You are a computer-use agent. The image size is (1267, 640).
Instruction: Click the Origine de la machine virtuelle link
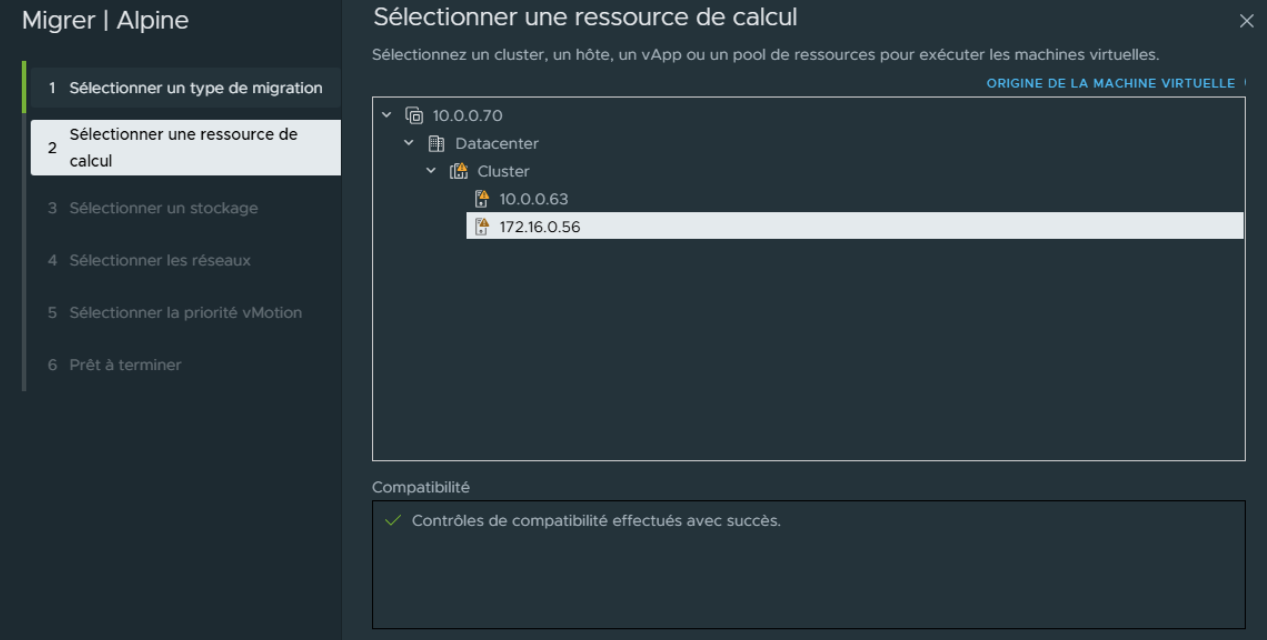click(1110, 83)
